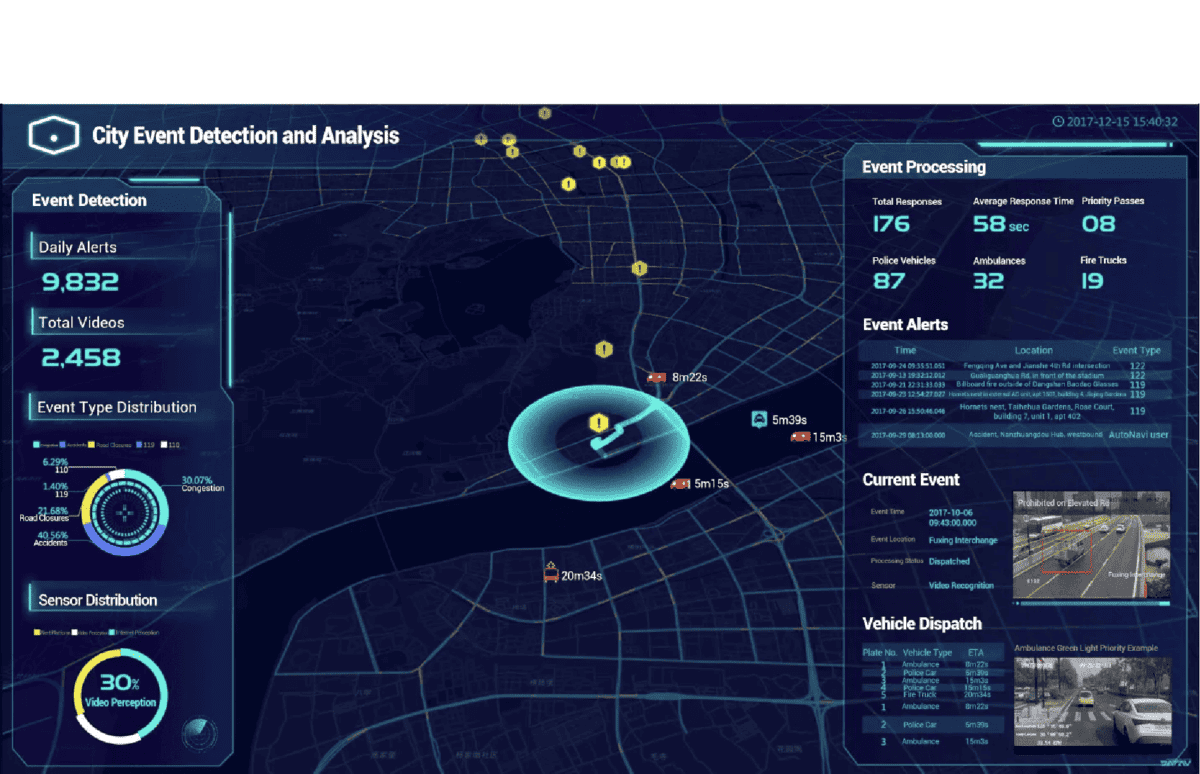Click the crosshair at the event type donut center
Image resolution: width=1200 pixels, height=774 pixels.
click(x=125, y=512)
